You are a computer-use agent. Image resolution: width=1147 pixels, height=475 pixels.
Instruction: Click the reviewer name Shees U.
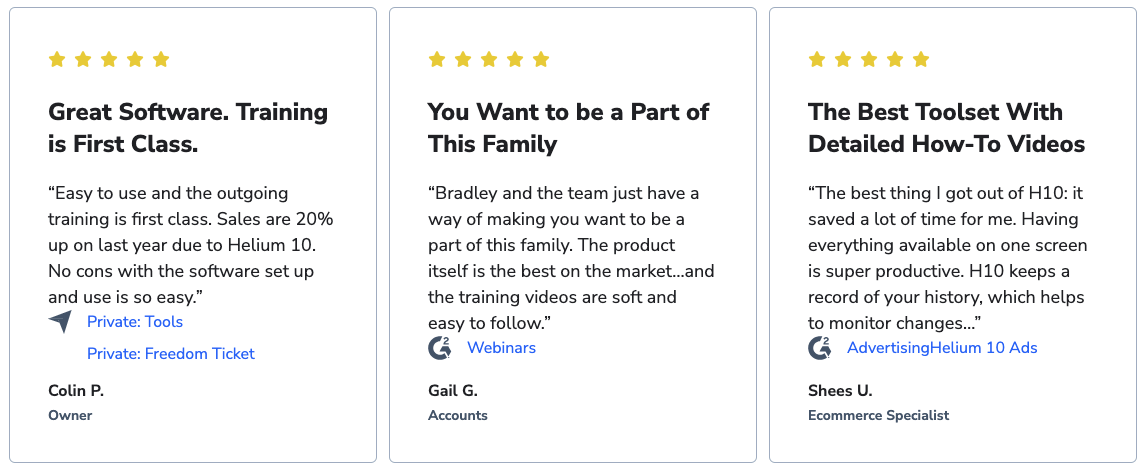point(840,390)
